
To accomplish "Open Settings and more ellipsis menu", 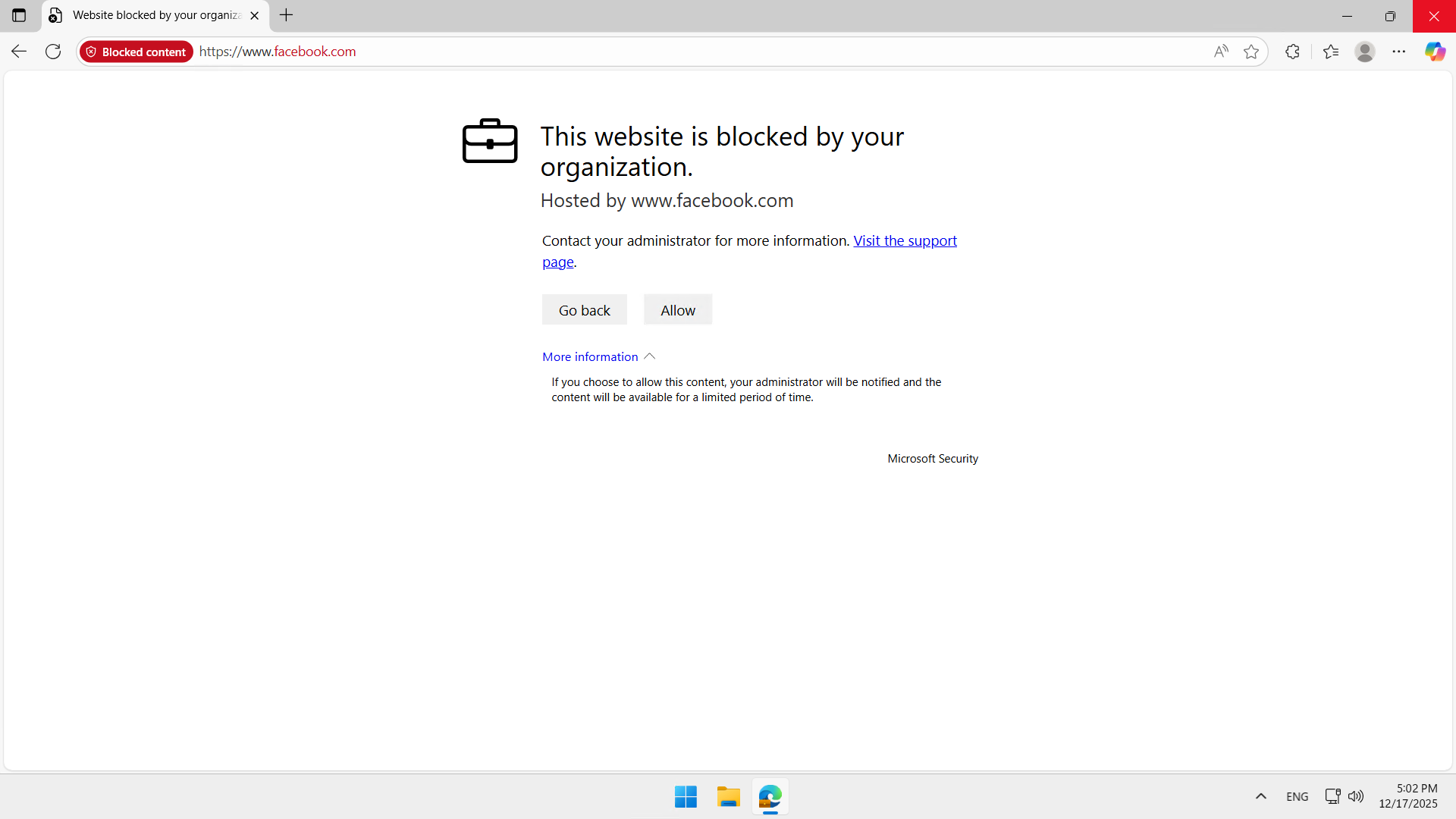I will pyautogui.click(x=1399, y=52).
